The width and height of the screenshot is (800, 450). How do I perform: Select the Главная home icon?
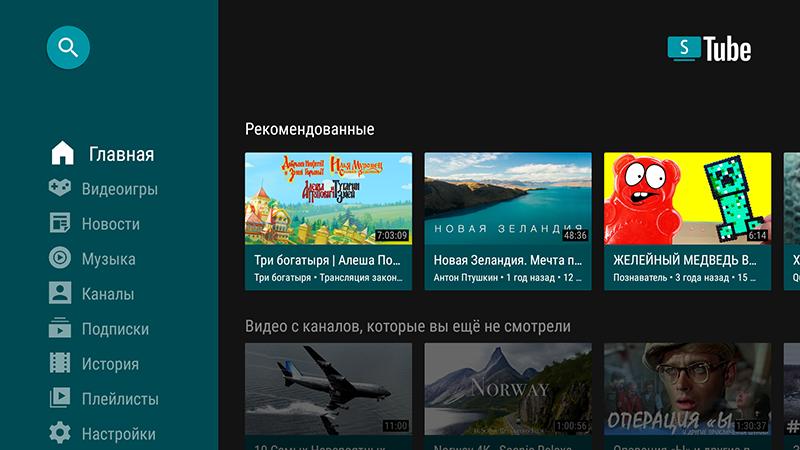coord(62,154)
